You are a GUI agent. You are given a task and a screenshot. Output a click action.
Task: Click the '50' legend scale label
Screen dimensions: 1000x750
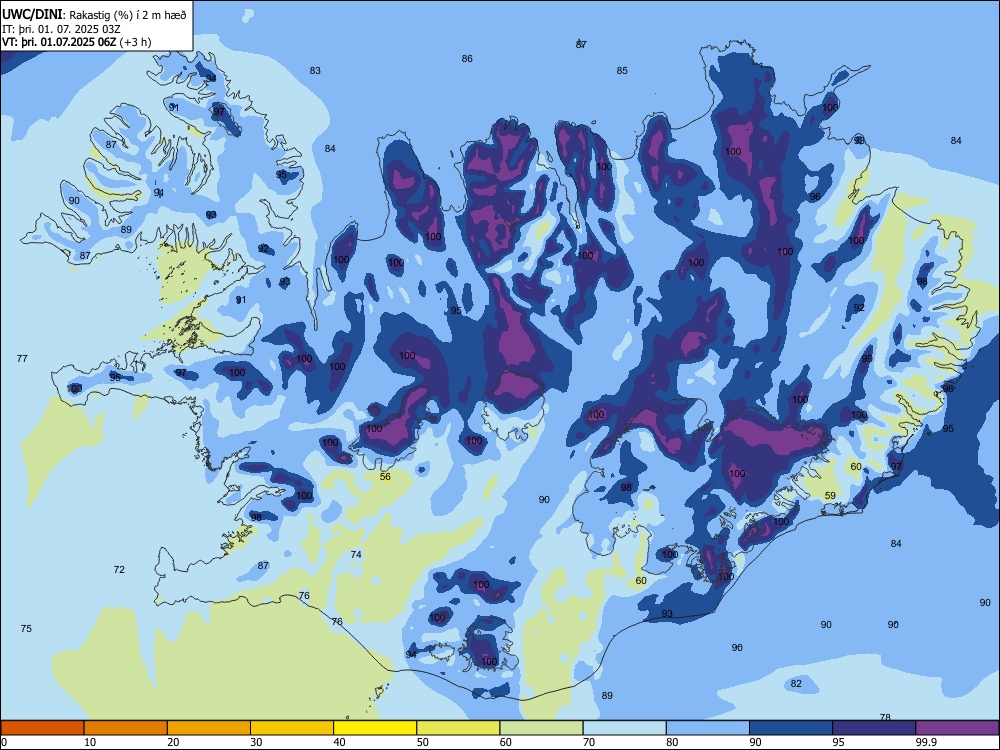coord(423,742)
